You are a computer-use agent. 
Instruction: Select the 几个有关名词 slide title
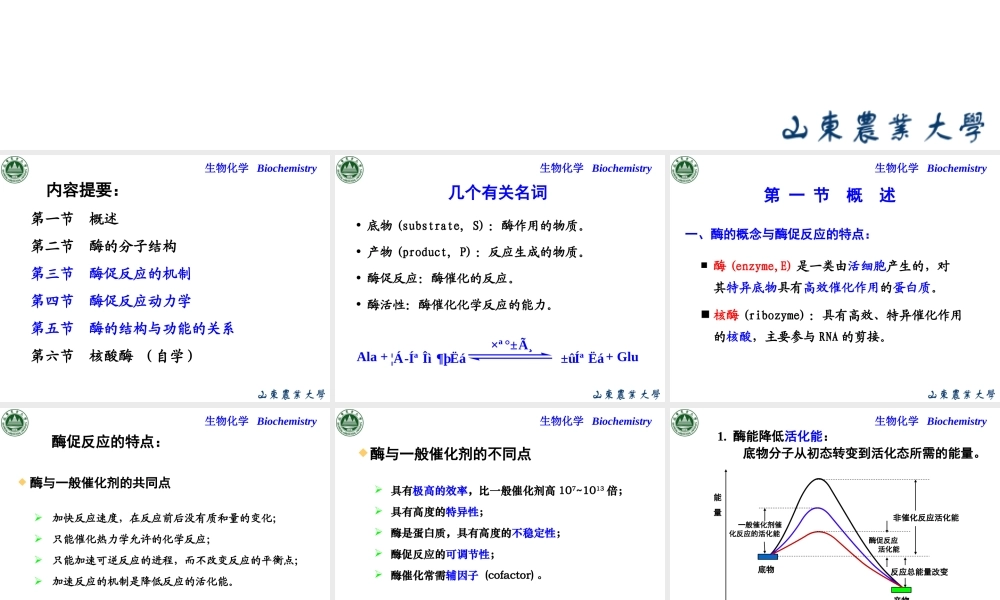[x=497, y=192]
